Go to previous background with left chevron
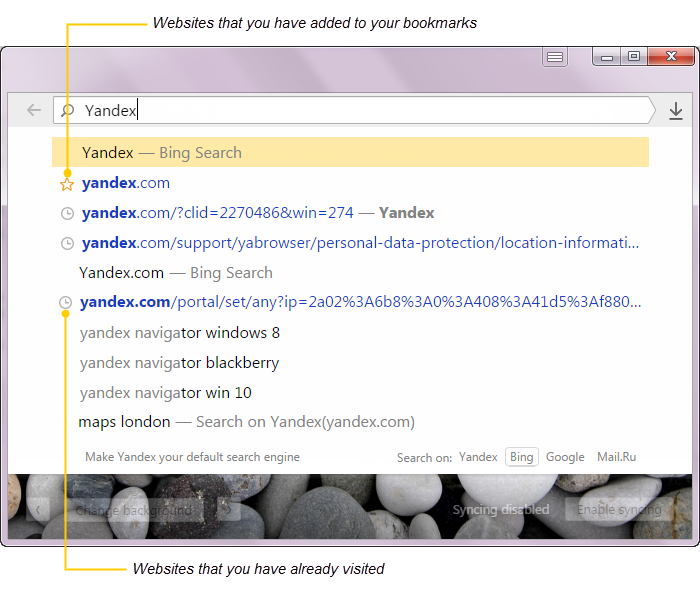700x600 pixels. point(38,510)
